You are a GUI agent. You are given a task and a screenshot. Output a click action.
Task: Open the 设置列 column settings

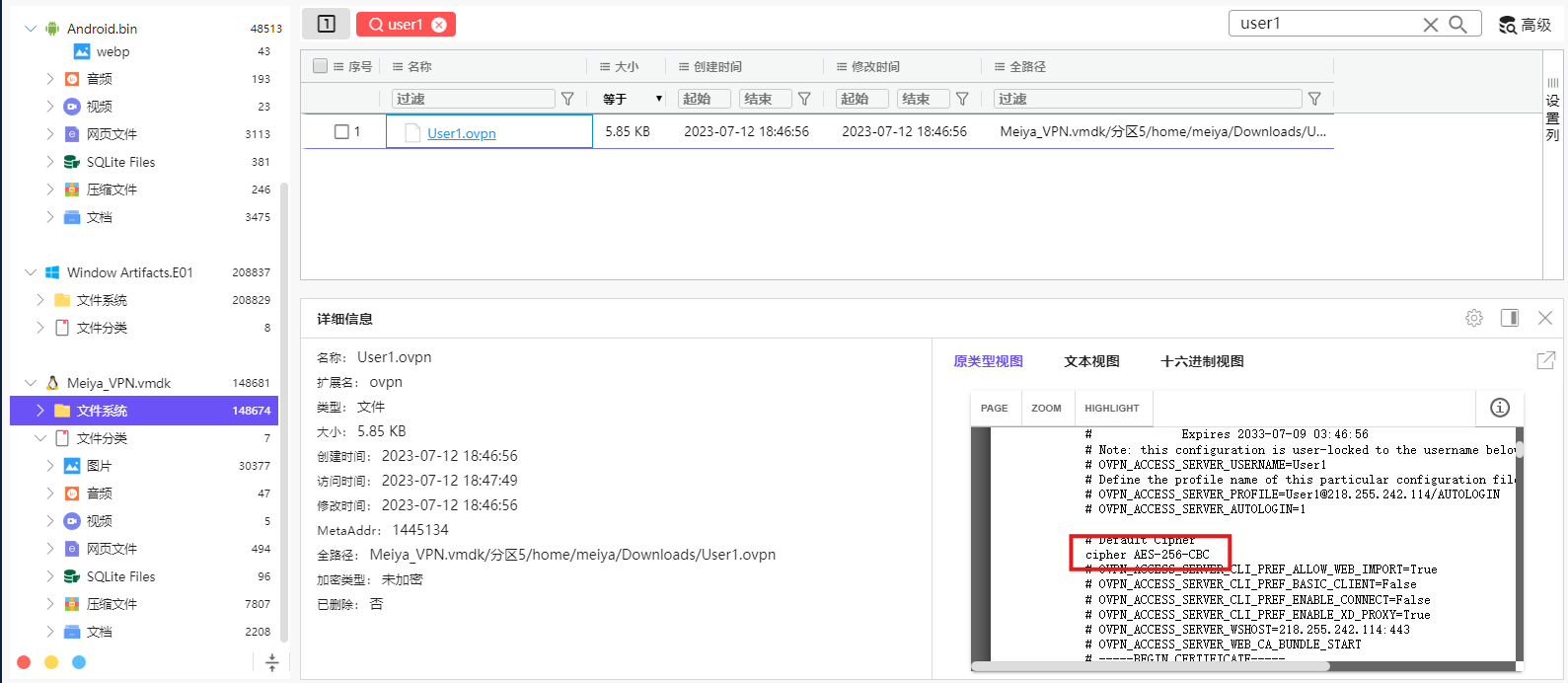click(x=1552, y=111)
